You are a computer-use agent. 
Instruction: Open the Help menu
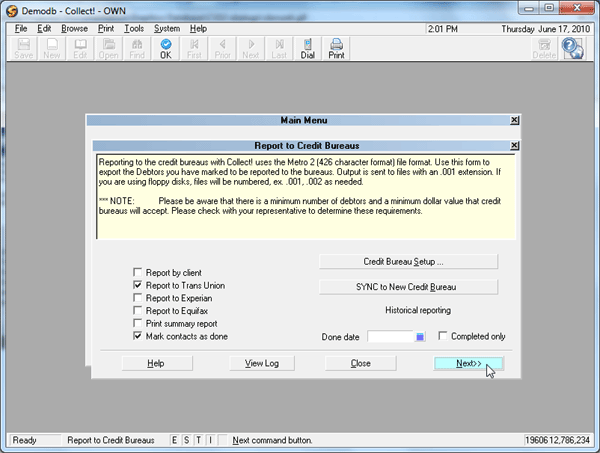coord(198,29)
